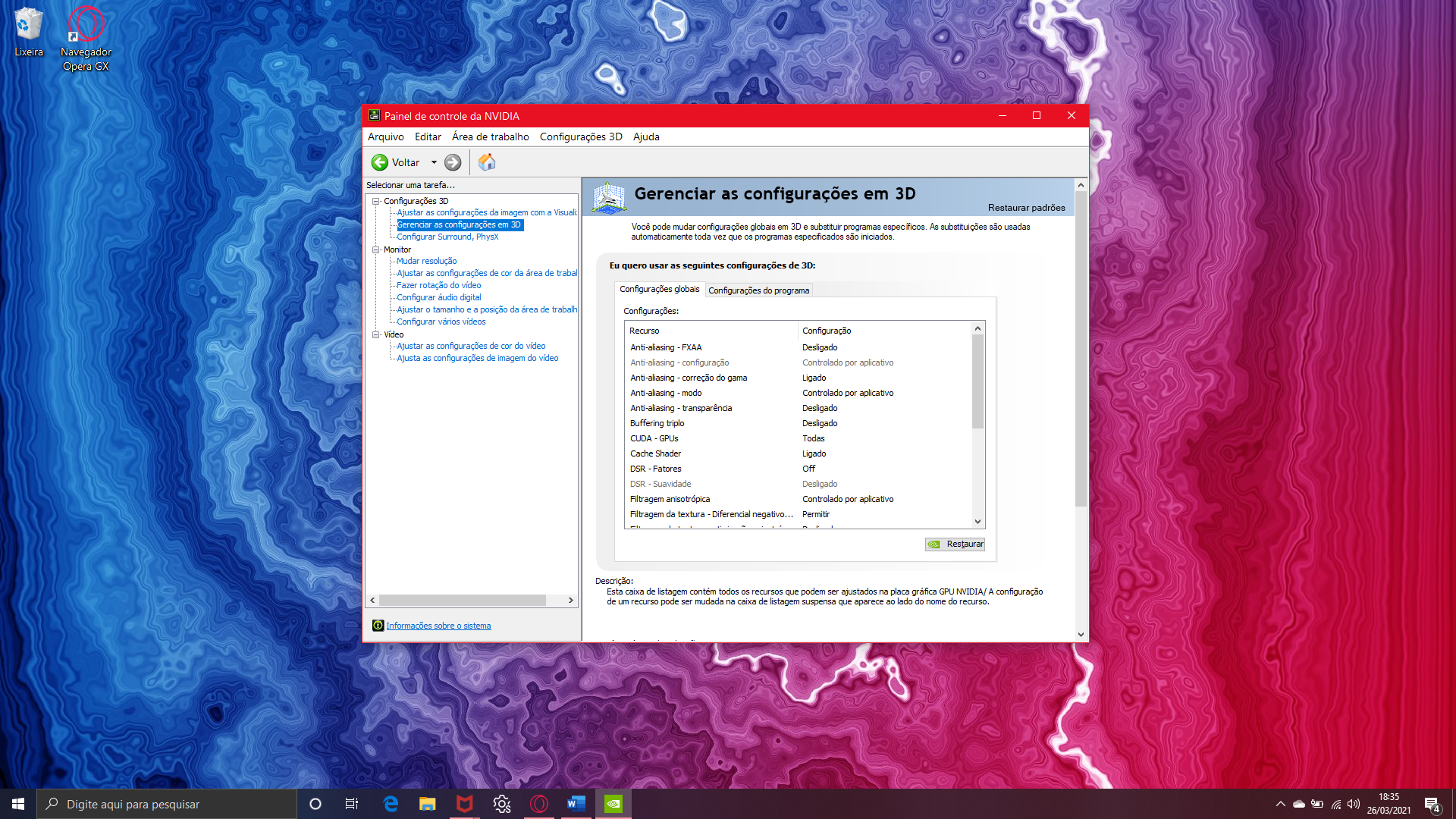Open Configurar áudio digital task

click(x=438, y=297)
